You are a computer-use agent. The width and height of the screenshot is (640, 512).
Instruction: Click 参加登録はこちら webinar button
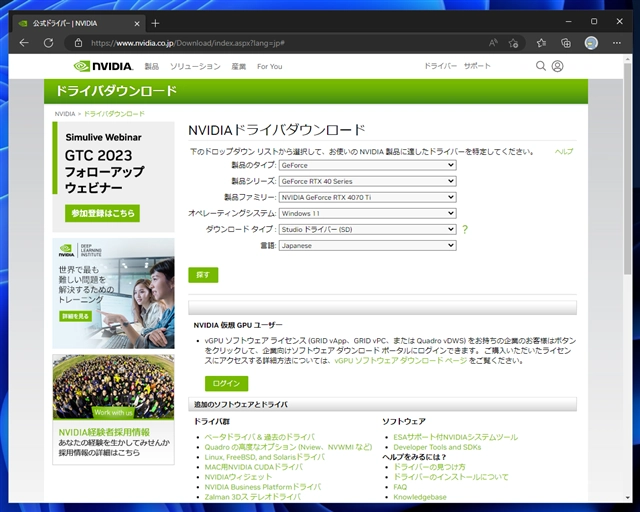point(102,213)
